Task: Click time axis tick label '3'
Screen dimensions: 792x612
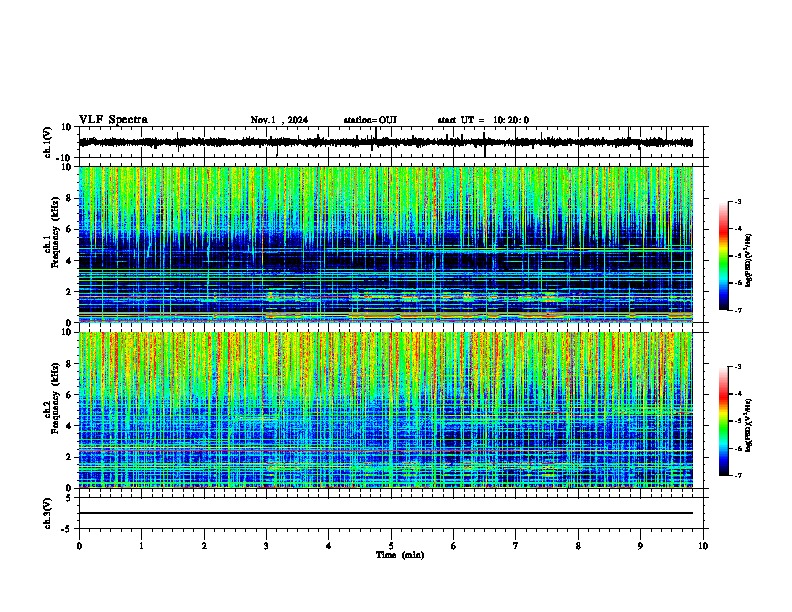Action: 266,546
